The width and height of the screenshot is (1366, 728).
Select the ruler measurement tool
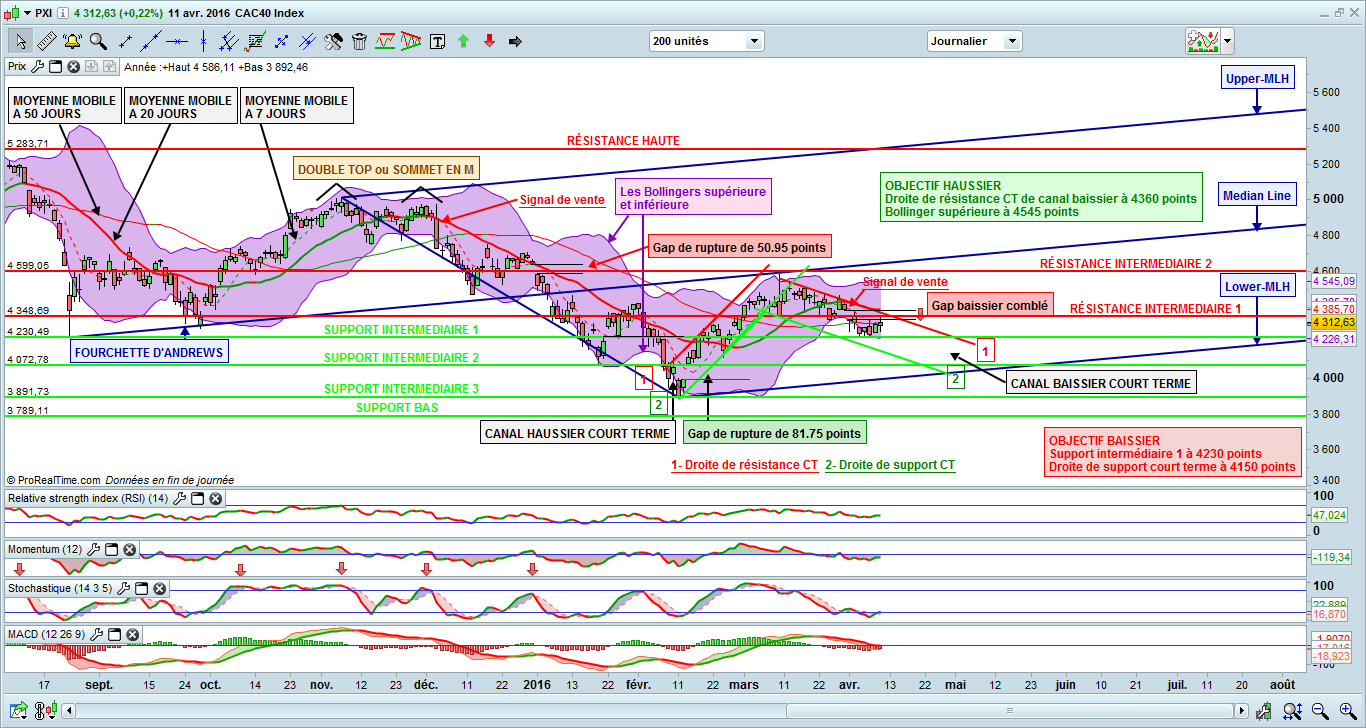46,41
